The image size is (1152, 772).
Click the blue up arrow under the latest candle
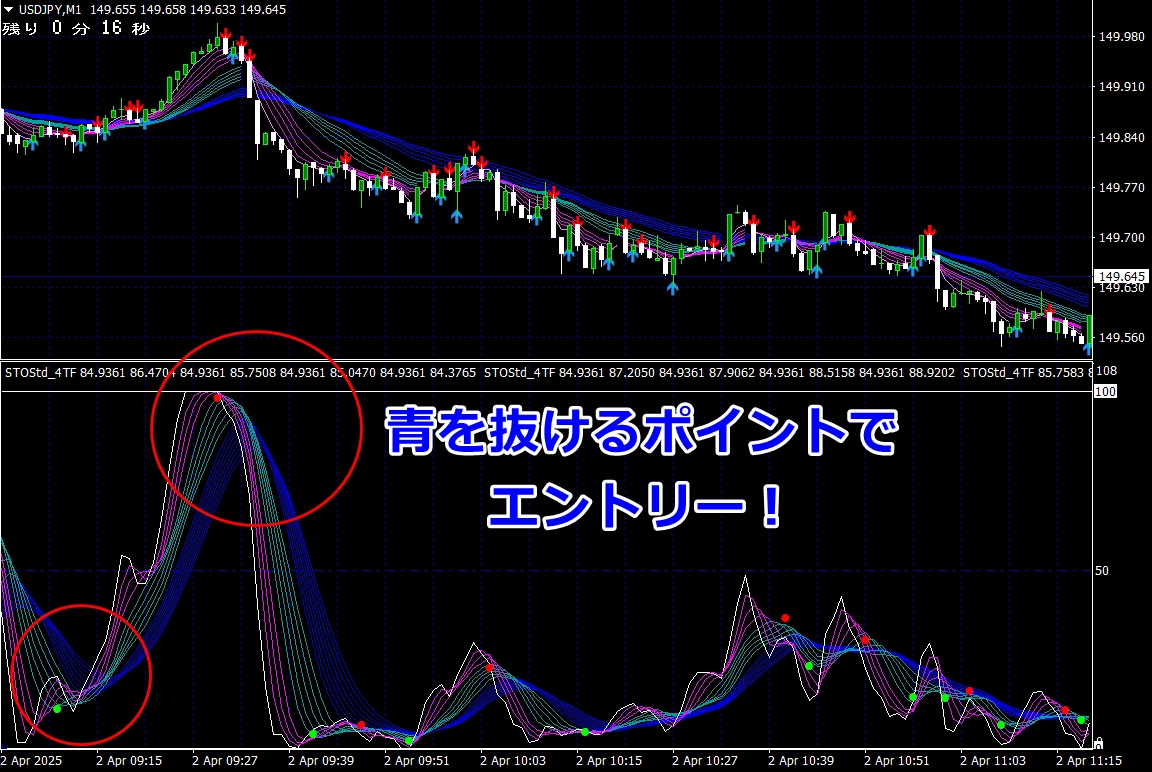(x=1087, y=347)
